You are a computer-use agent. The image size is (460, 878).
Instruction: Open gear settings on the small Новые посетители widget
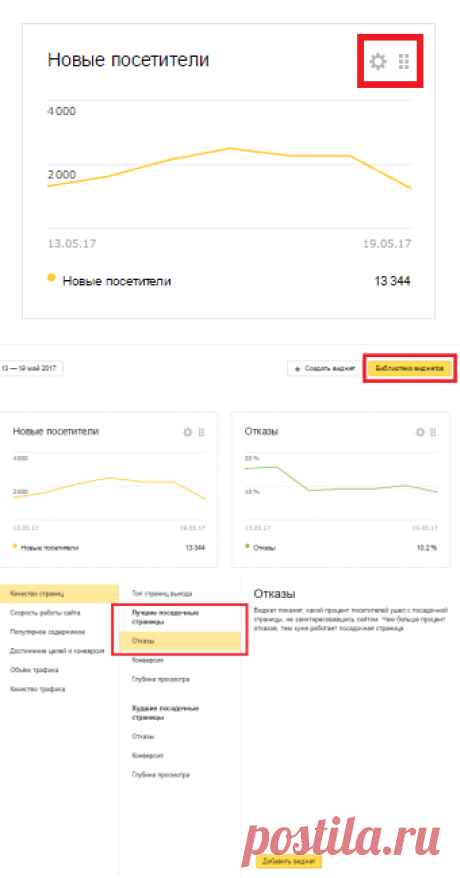187,432
